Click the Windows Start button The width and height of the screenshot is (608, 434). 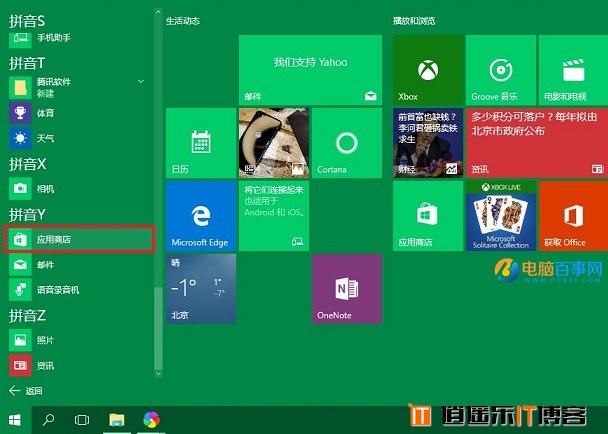pos(15,420)
